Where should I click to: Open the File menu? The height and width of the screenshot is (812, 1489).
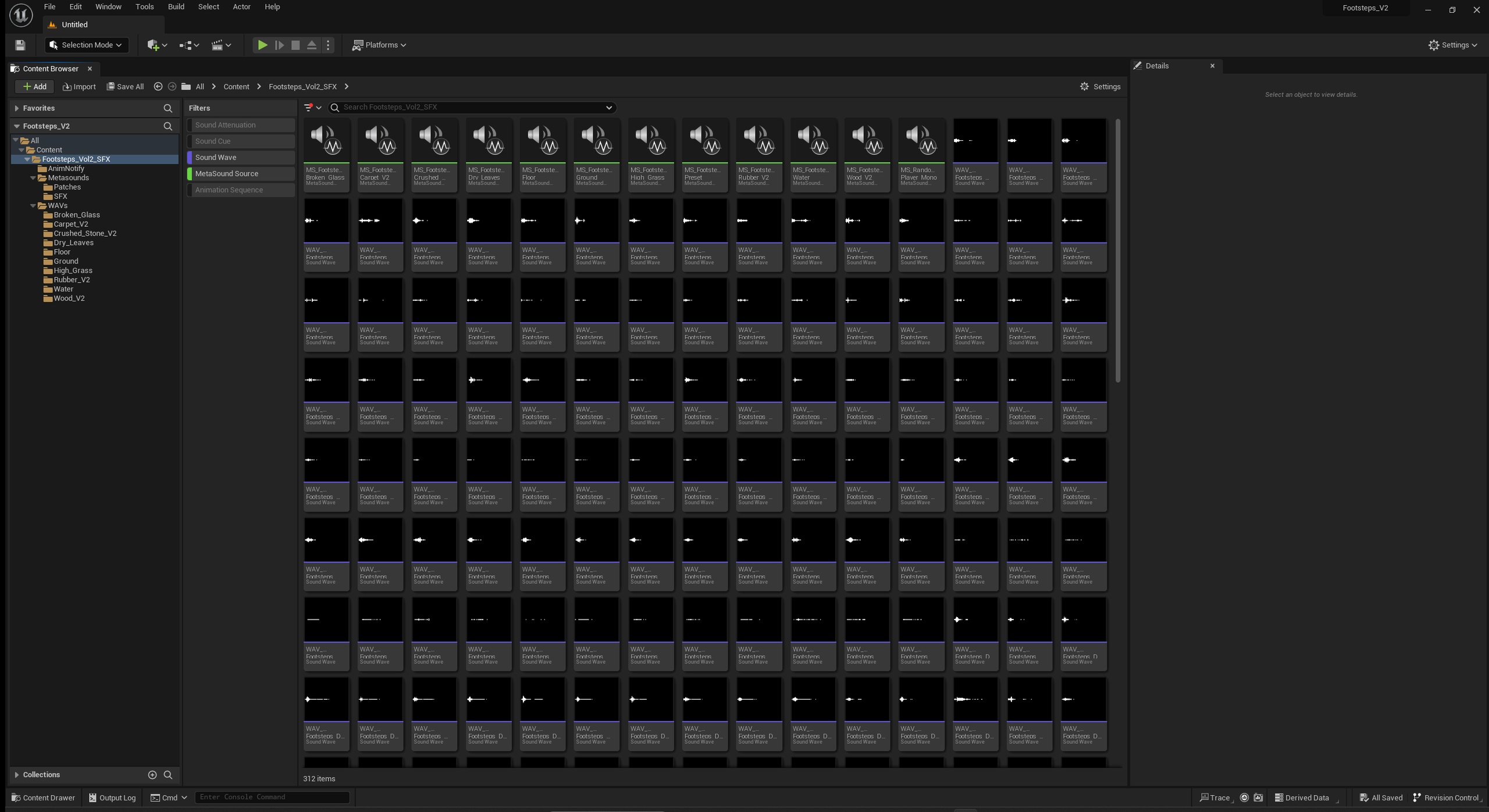[49, 7]
